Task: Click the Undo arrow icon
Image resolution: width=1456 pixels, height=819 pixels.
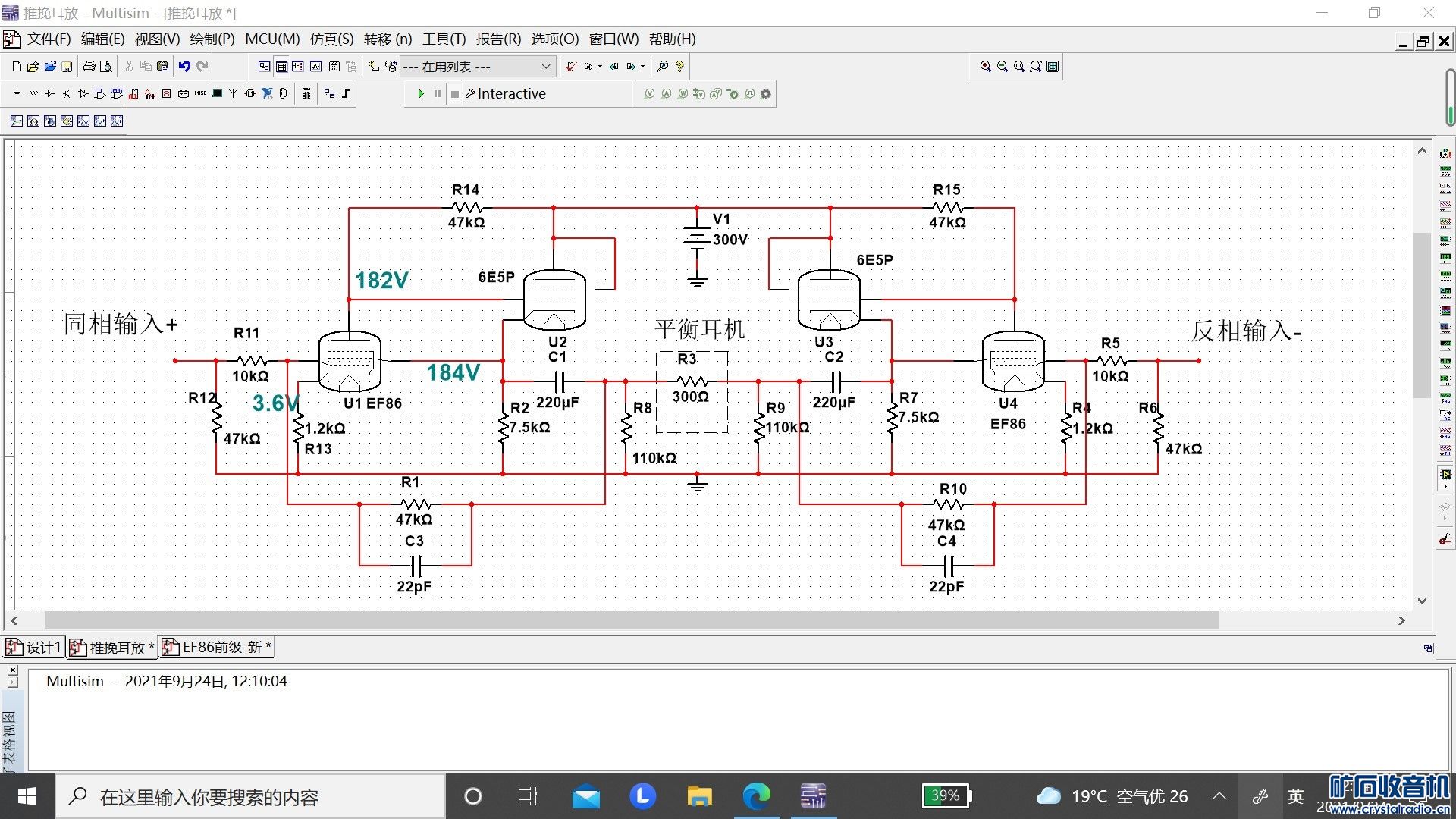Action: coord(184,67)
